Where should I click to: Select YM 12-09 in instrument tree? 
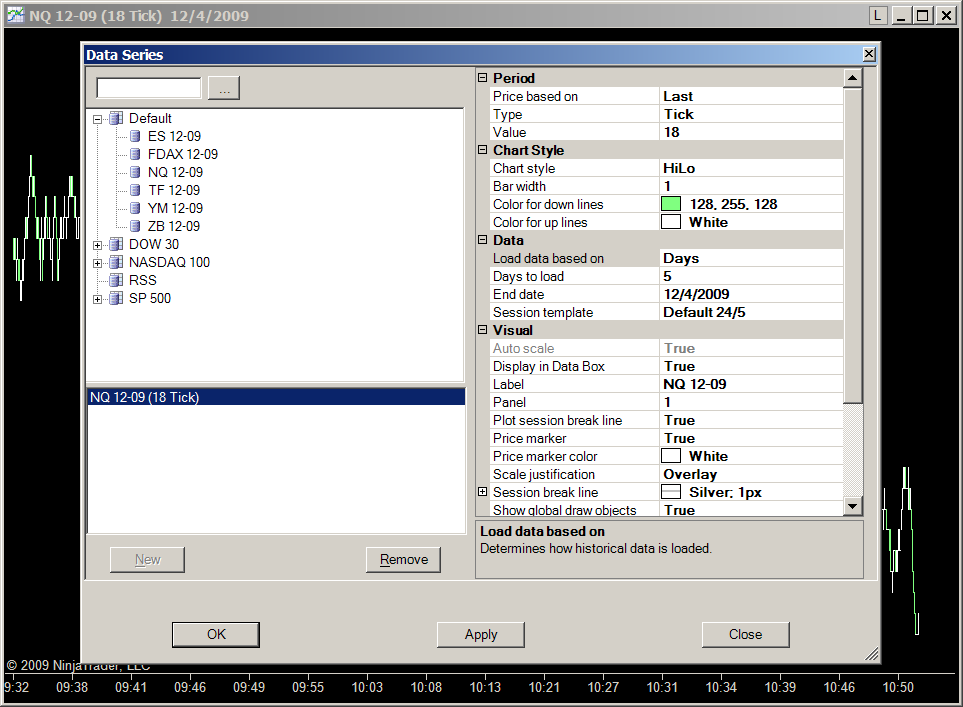175,208
